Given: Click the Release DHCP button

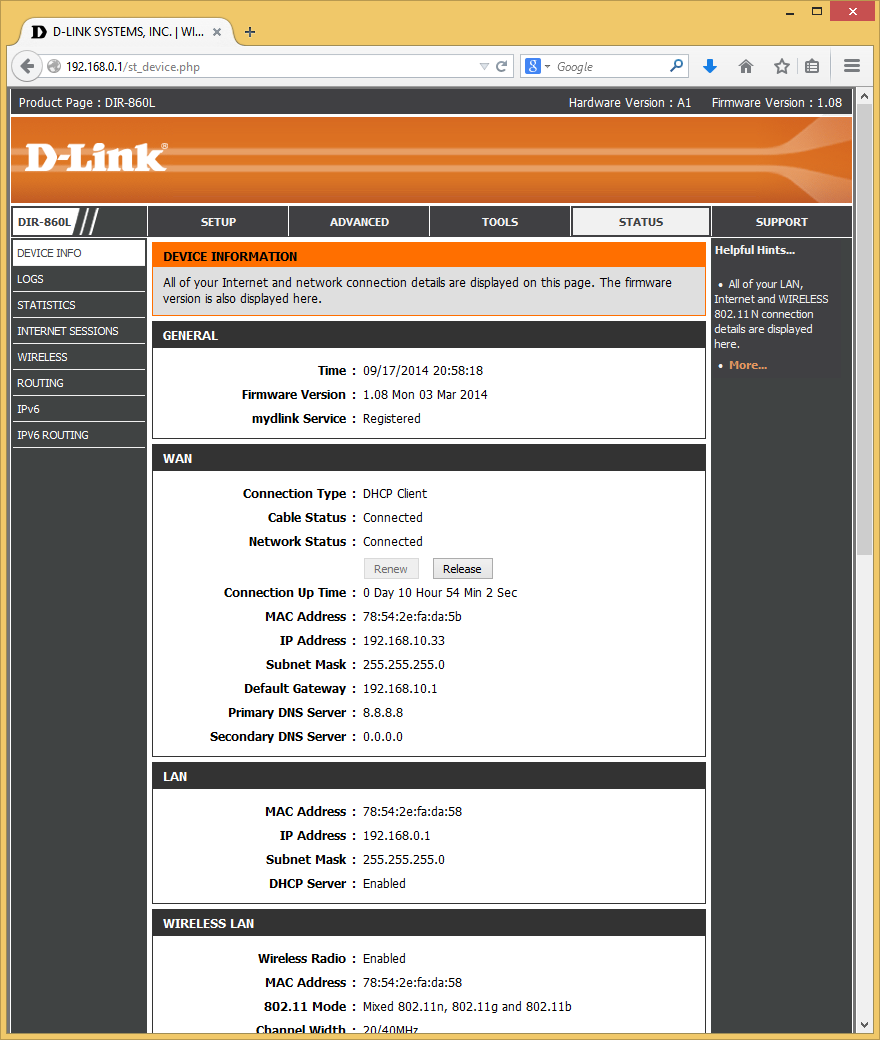Looking at the screenshot, I should (462, 568).
